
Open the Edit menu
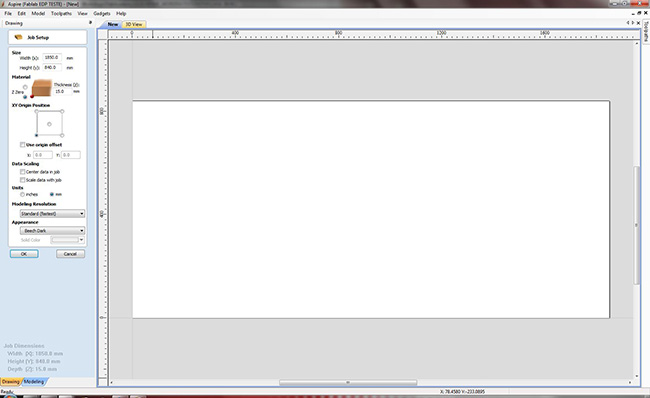[x=22, y=13]
